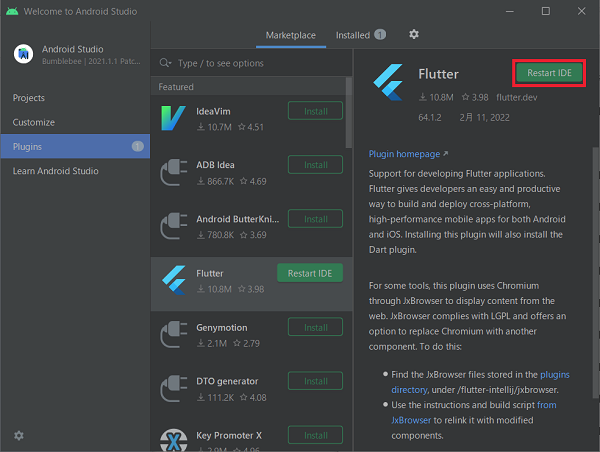Click the details pane scrollbar
The width and height of the screenshot is (600, 452).
pyautogui.click(x=596, y=273)
